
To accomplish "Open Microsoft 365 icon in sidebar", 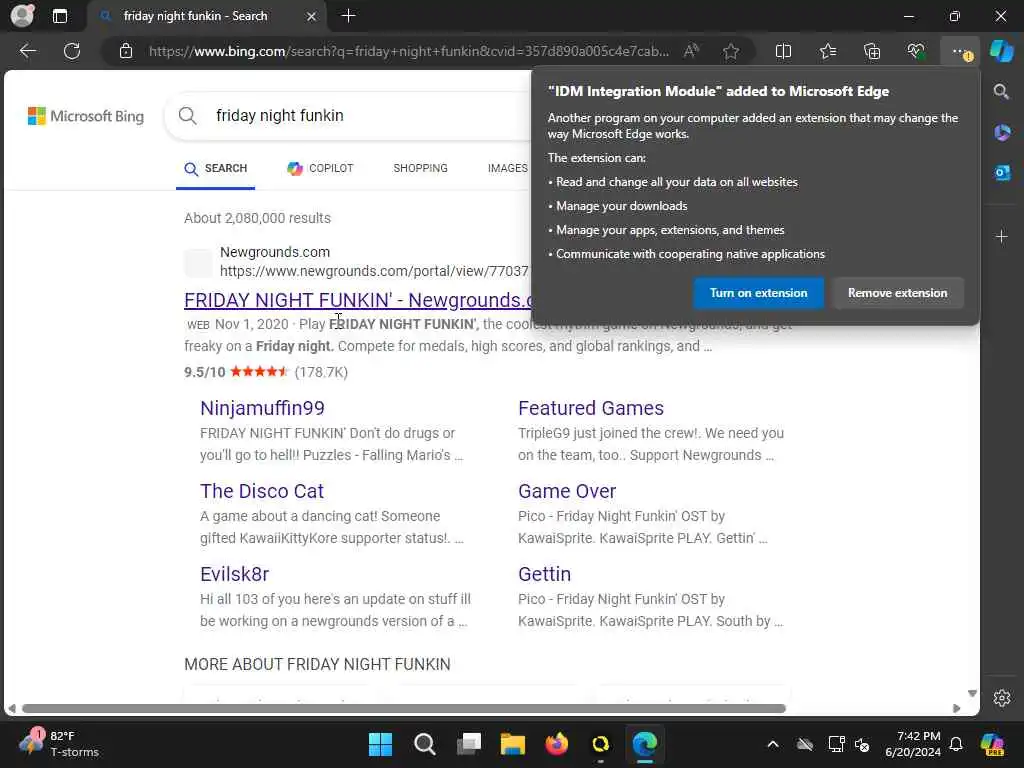I will (x=1002, y=133).
